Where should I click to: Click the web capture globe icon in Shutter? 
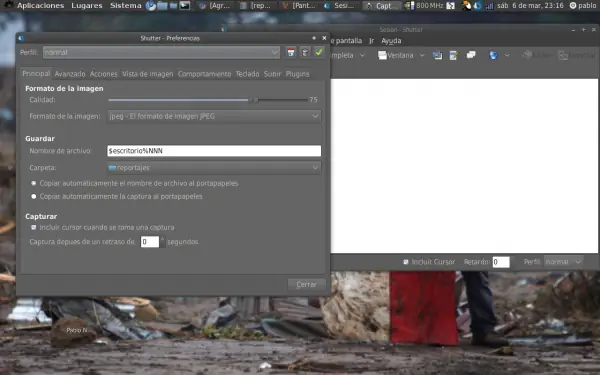[x=493, y=55]
